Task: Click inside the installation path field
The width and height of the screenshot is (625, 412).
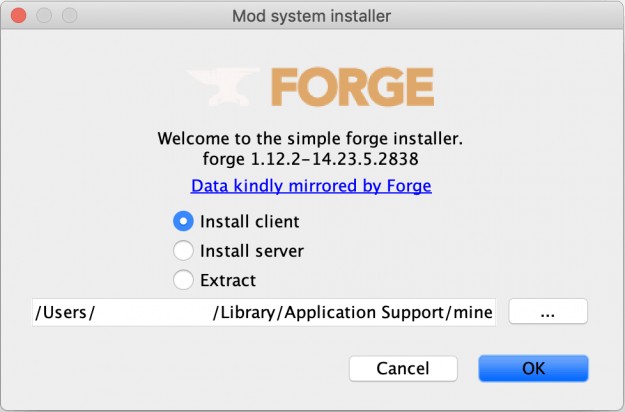Action: coord(264,312)
